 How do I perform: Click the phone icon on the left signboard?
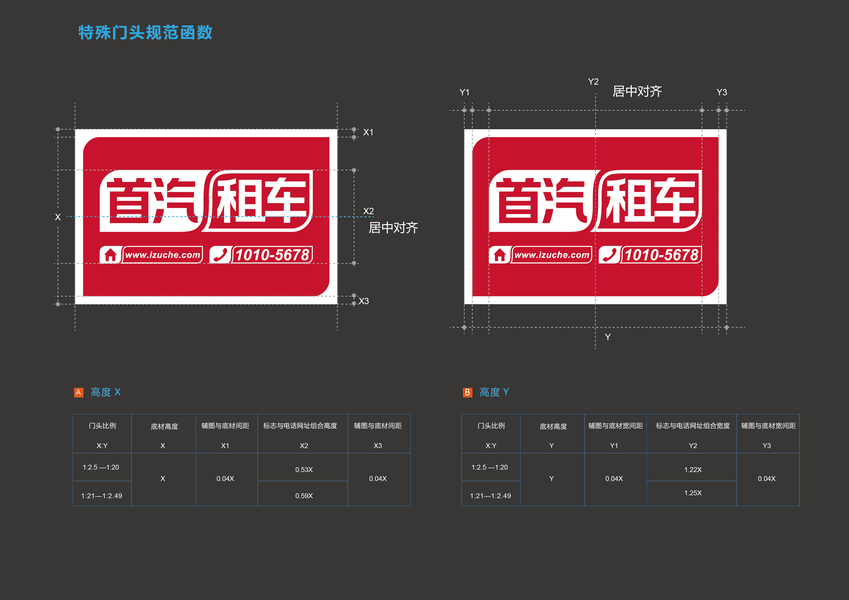[220, 255]
